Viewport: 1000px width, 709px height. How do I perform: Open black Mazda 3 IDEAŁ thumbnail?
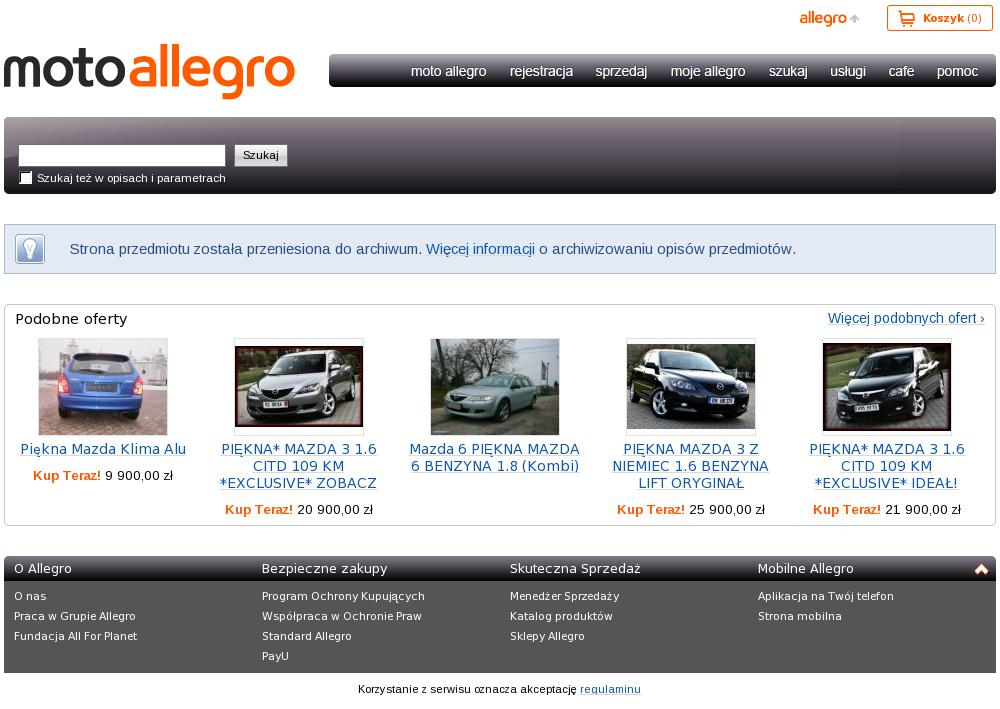(x=886, y=386)
